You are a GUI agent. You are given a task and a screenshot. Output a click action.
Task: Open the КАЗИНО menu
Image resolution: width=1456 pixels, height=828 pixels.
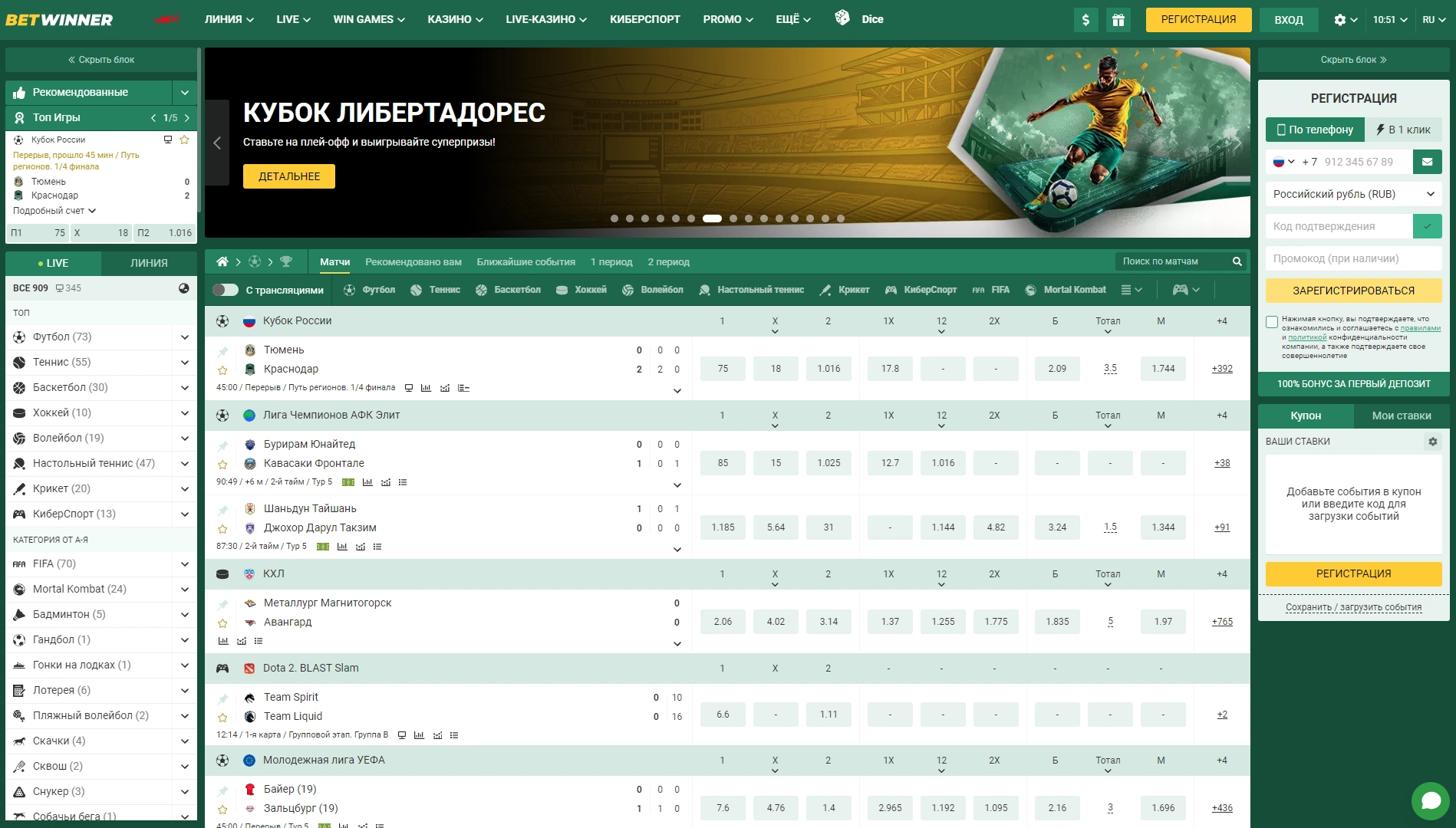(455, 19)
